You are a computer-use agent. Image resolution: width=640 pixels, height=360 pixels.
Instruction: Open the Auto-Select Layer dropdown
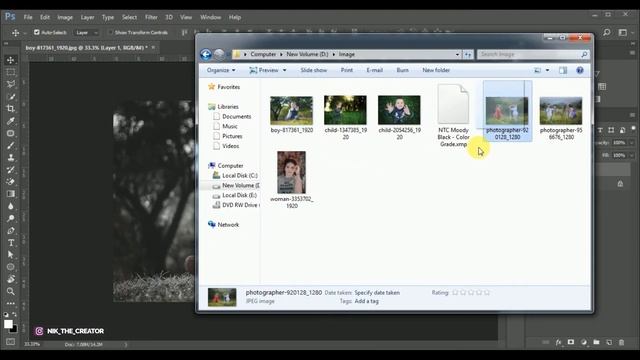87,33
